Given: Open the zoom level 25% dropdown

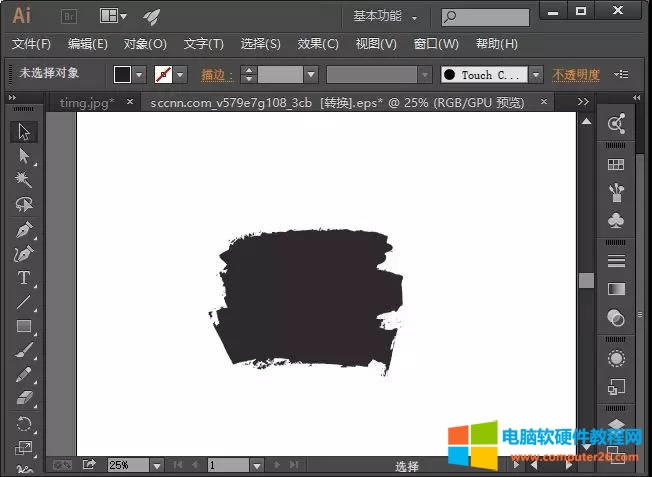Looking at the screenshot, I should point(156,465).
